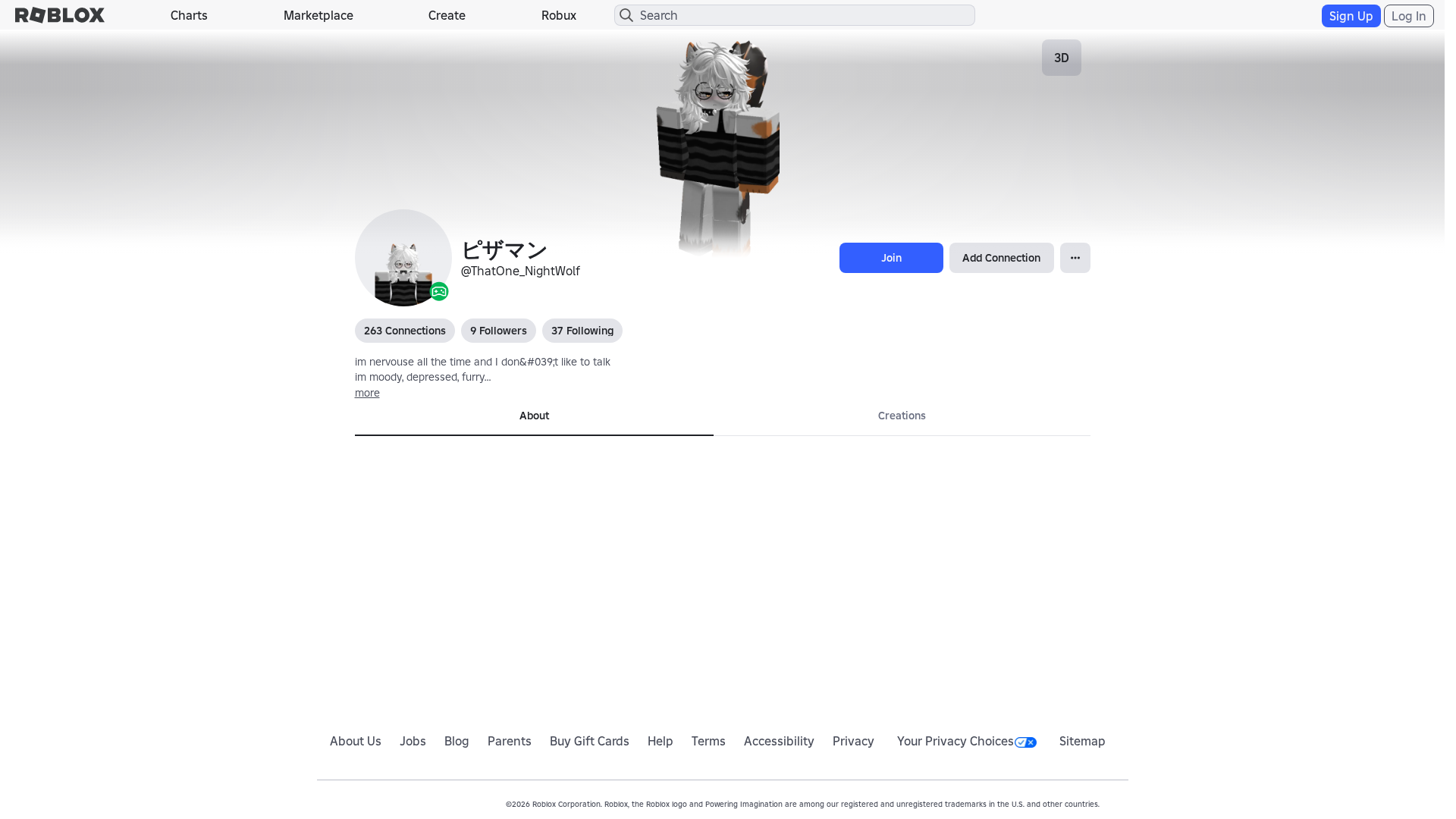Click the privacy choices checkmark icon

[1025, 742]
